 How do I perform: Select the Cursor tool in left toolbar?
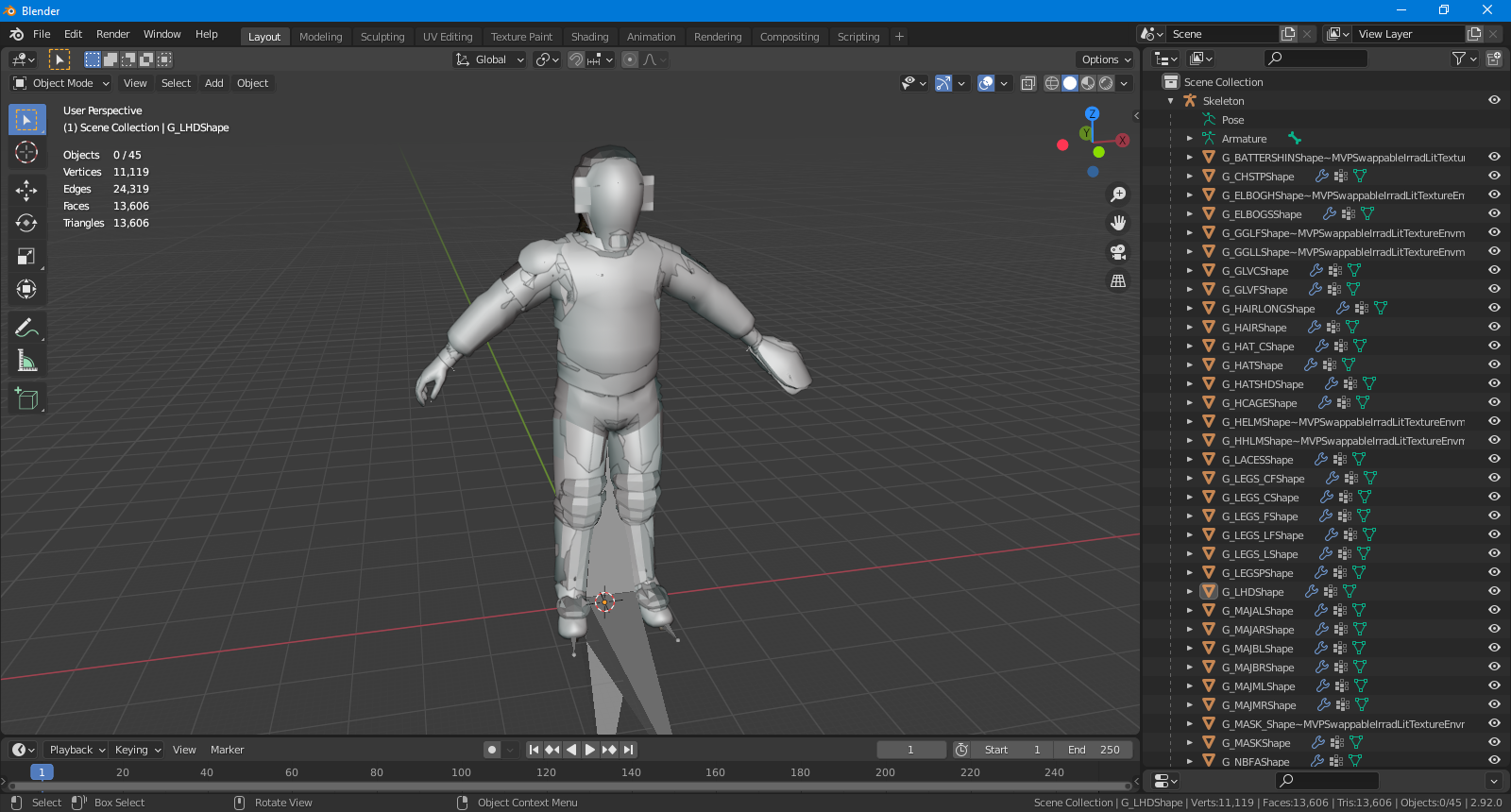26,152
